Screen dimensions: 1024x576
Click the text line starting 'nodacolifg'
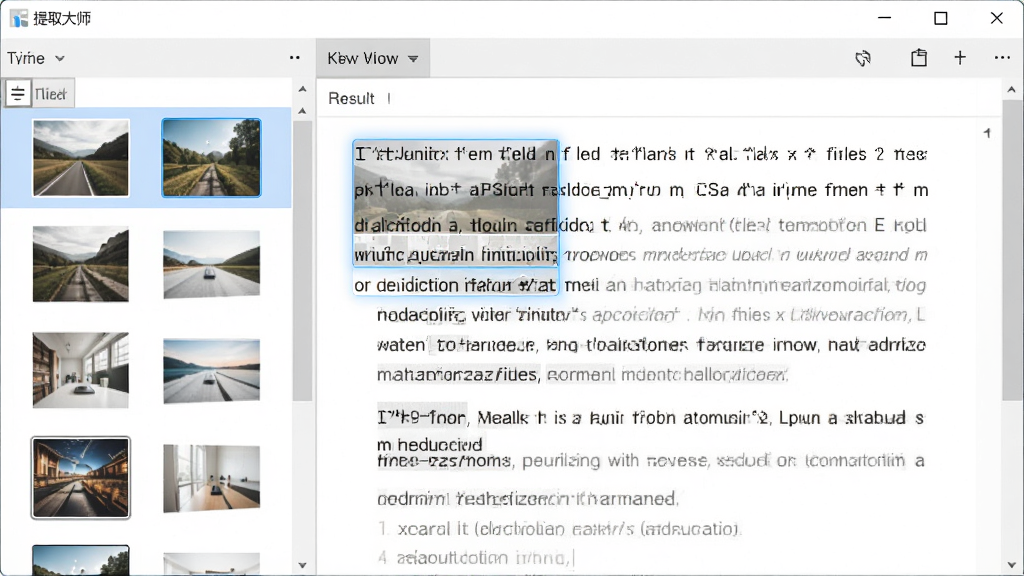(x=651, y=315)
